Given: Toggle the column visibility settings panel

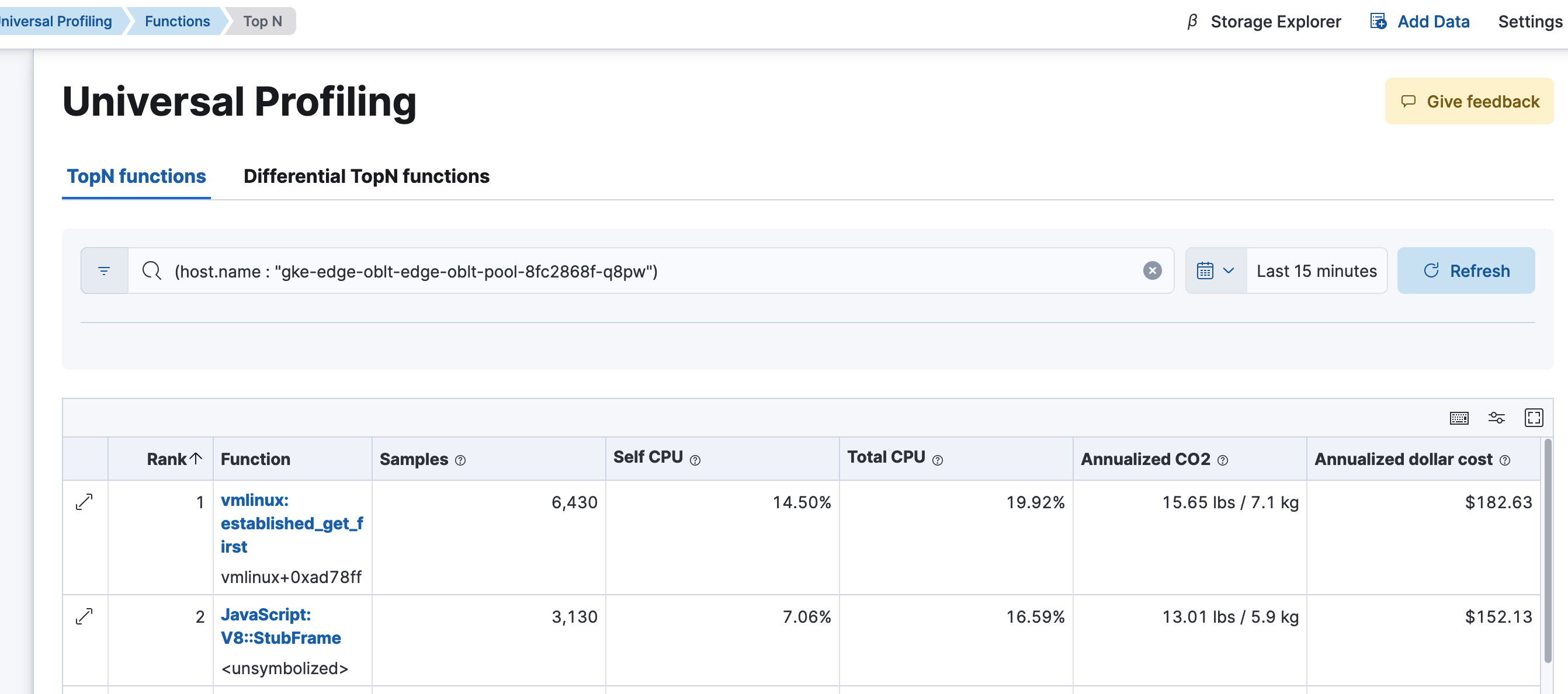Looking at the screenshot, I should tap(1497, 418).
